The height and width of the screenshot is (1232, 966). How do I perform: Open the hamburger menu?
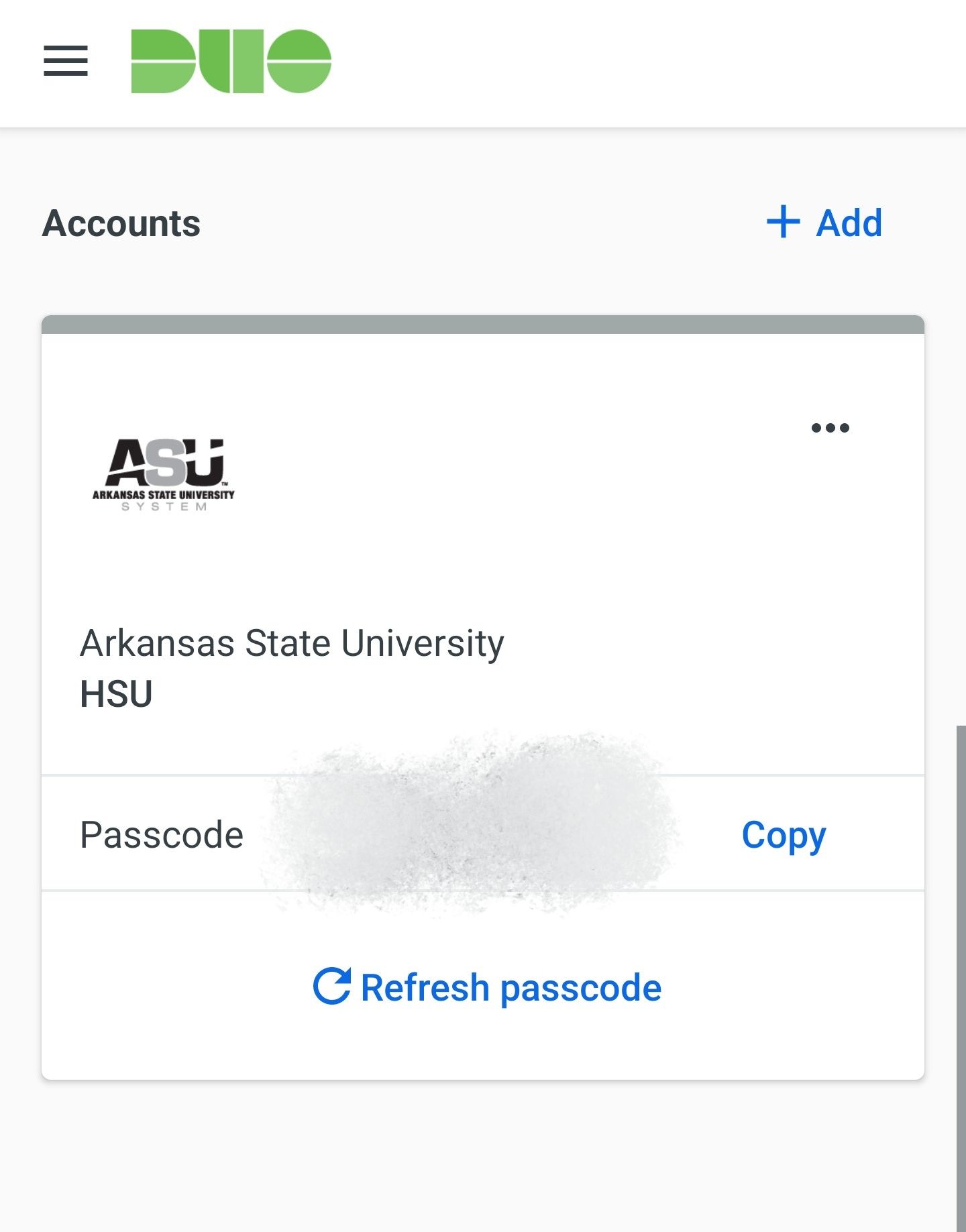pos(66,61)
